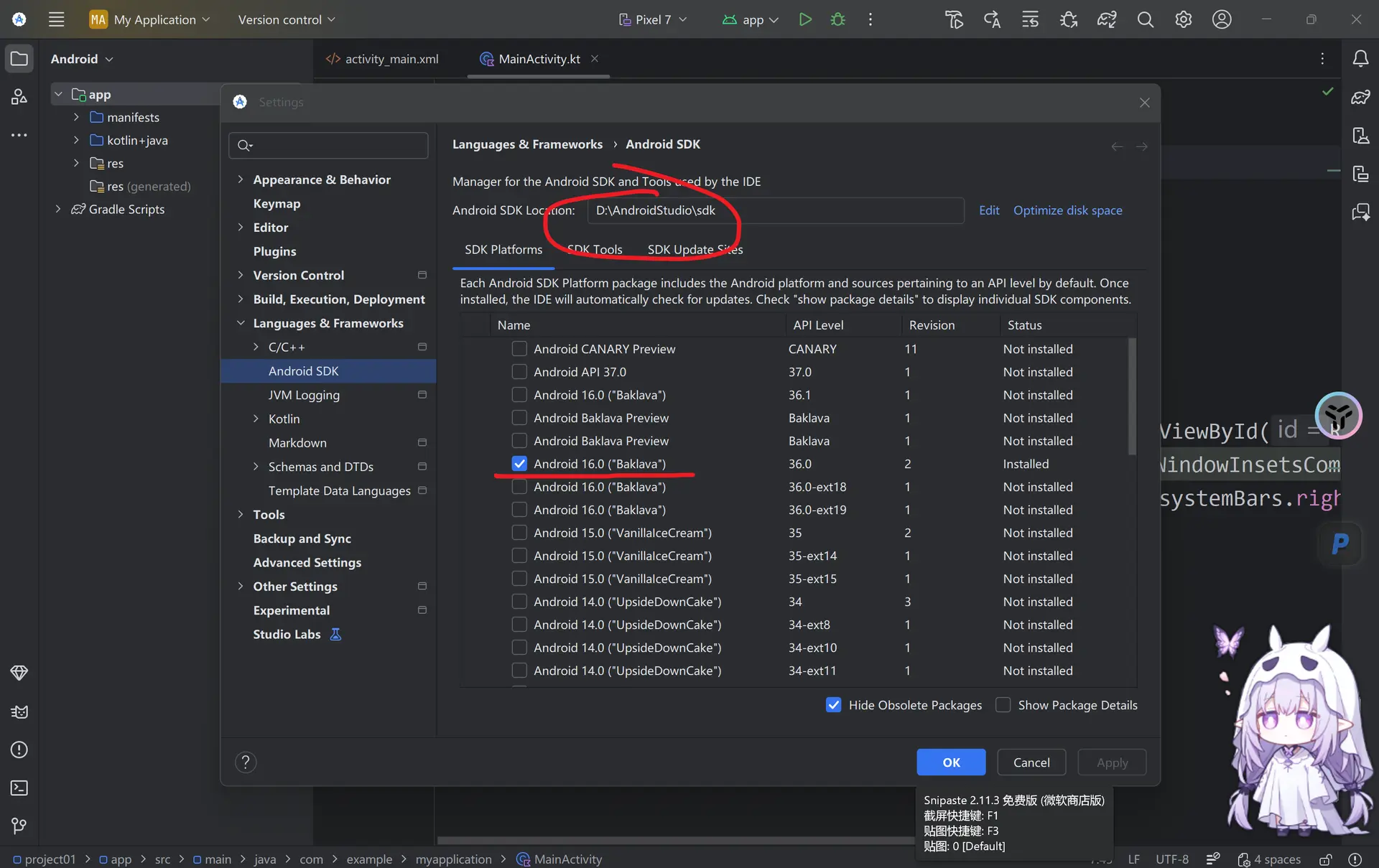
Task: Open the More Actions kebab in the toolbar
Action: (870, 19)
